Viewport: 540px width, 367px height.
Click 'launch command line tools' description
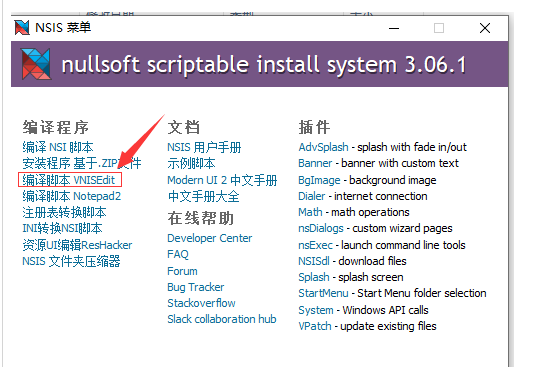[403, 245]
